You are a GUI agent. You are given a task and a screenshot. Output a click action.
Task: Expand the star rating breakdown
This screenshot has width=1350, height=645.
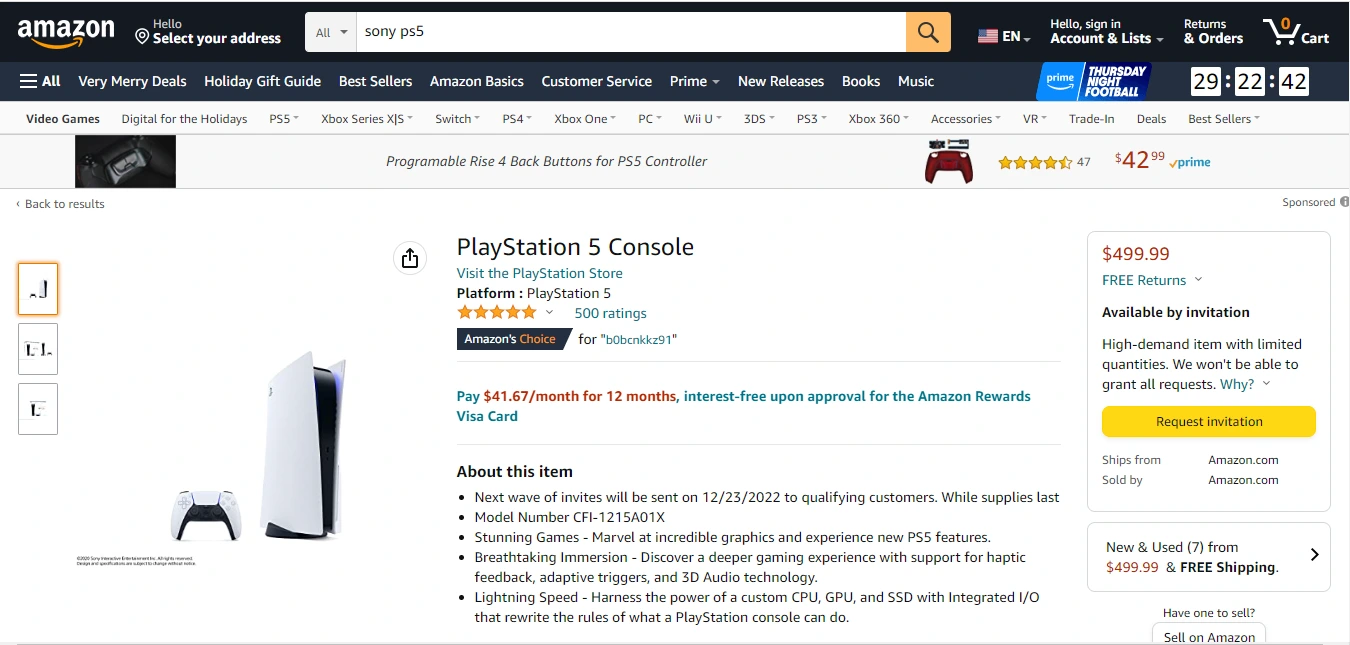(x=549, y=312)
